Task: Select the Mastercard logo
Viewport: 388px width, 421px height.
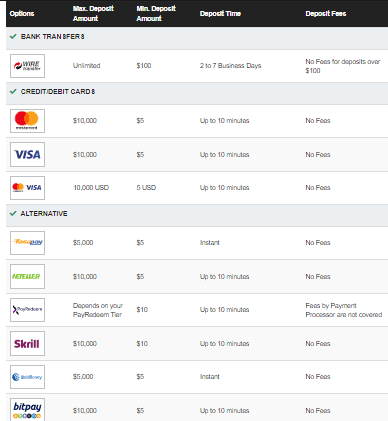Action: tap(27, 121)
